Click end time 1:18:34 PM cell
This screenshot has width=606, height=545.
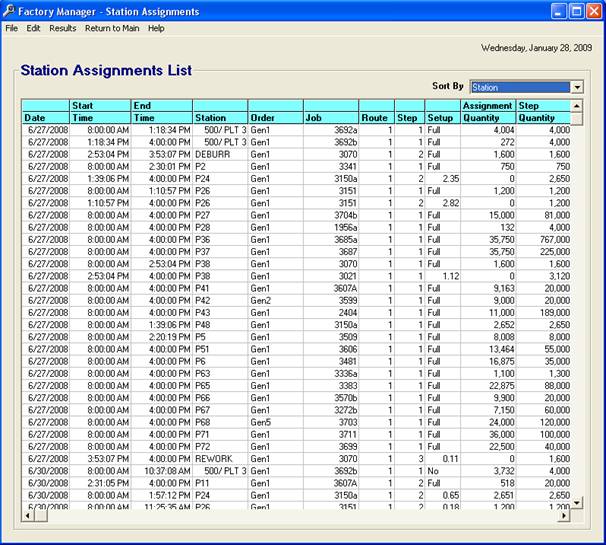click(162, 130)
